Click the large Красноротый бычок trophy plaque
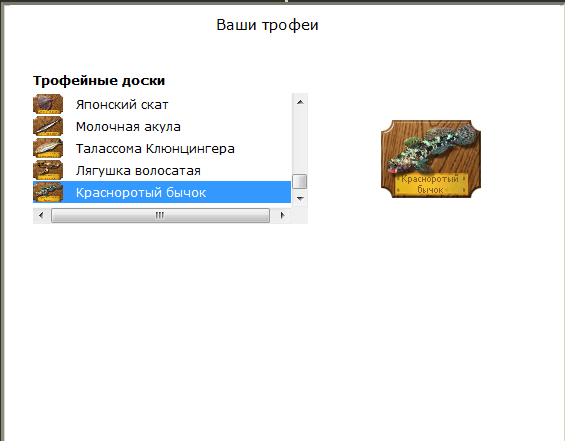 431,159
